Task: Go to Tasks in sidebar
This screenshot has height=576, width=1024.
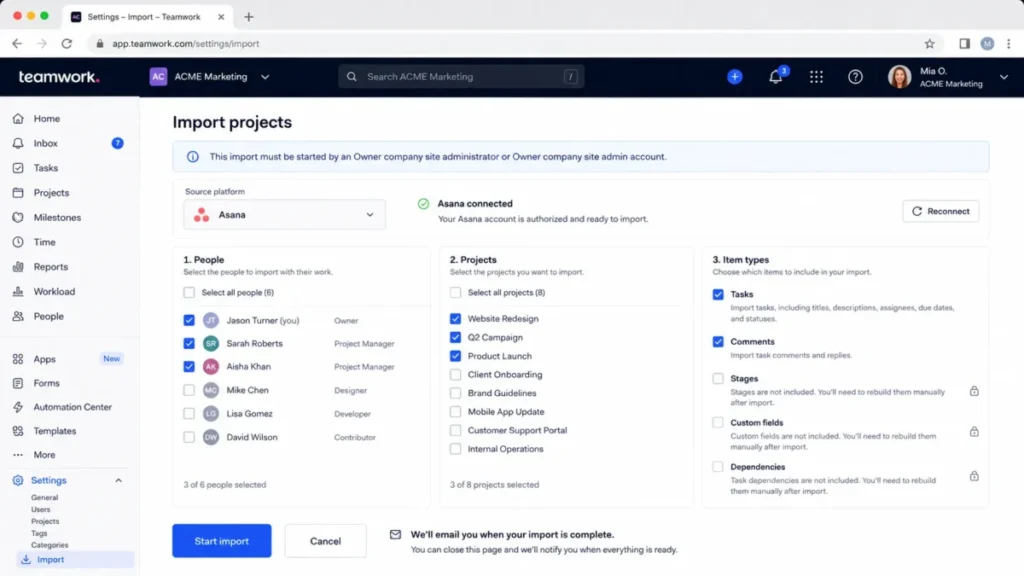Action: (x=46, y=168)
